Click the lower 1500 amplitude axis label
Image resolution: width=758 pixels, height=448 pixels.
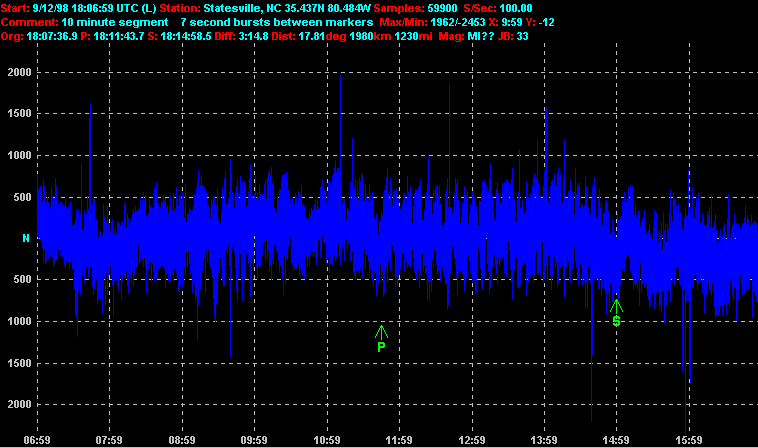click(19, 363)
